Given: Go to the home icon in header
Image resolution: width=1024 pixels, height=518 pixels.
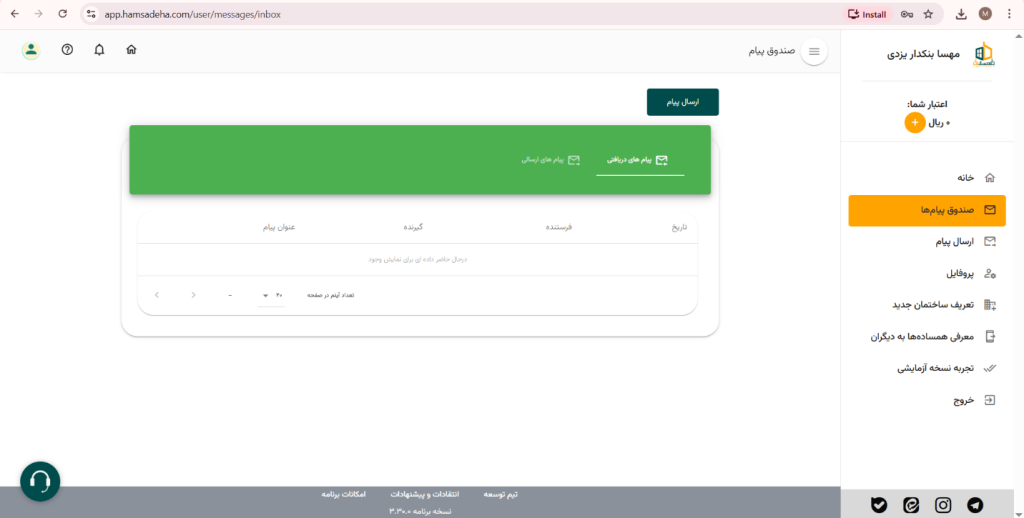Looking at the screenshot, I should pos(131,50).
